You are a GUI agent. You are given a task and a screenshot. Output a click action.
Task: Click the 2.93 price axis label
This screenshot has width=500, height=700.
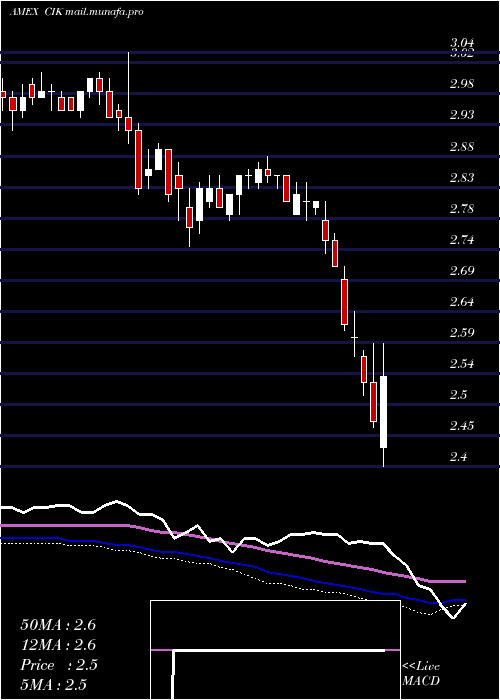(462, 115)
